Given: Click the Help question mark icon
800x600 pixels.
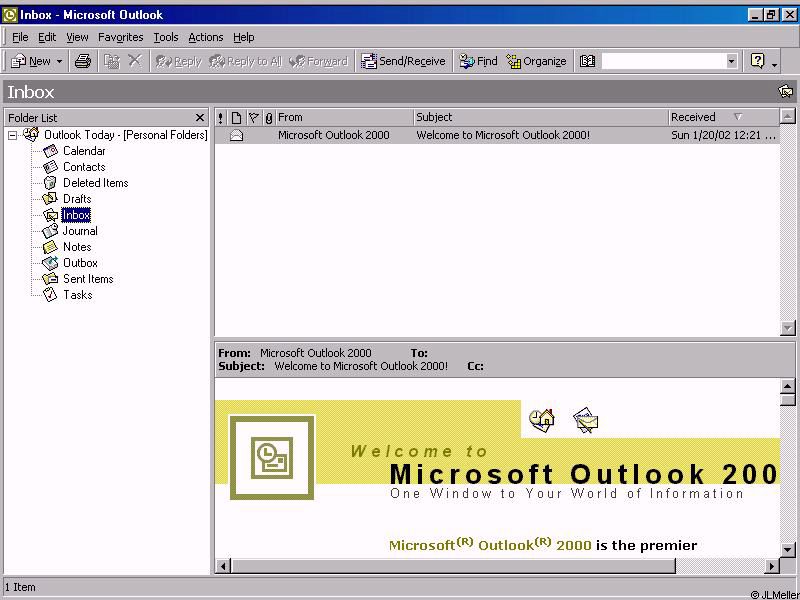Looking at the screenshot, I should [758, 61].
